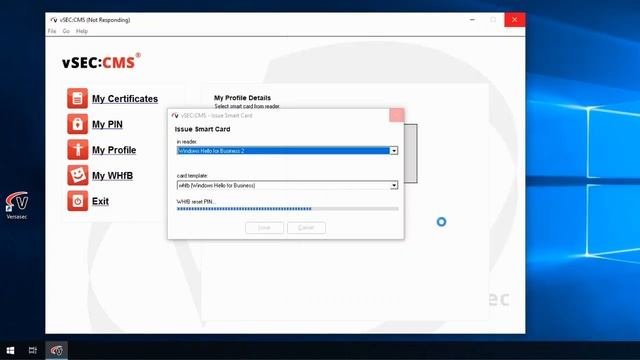Click the My PIN lock icon

[77, 124]
